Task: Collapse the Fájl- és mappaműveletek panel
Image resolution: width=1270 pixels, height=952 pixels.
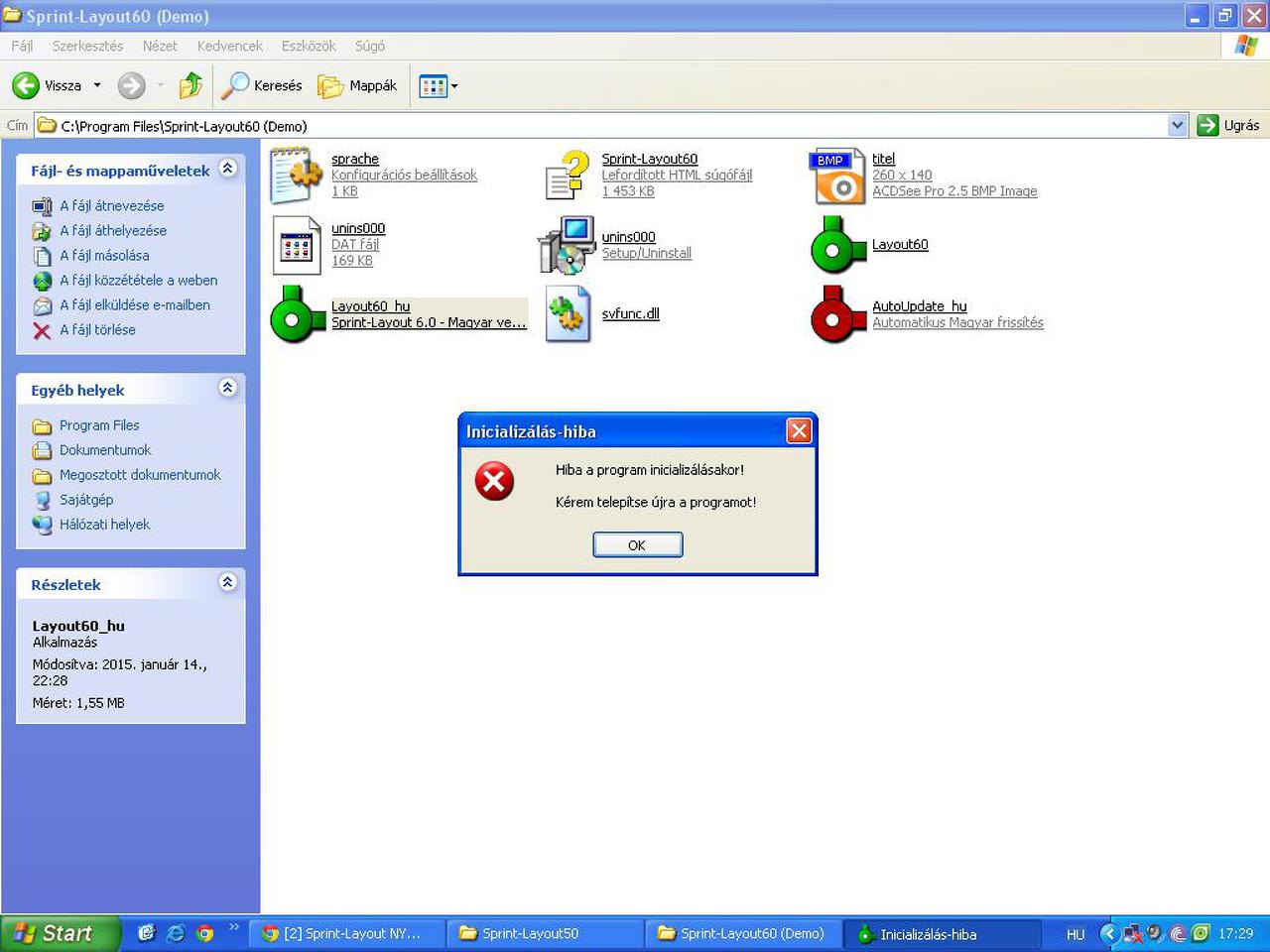Action: pos(228,169)
